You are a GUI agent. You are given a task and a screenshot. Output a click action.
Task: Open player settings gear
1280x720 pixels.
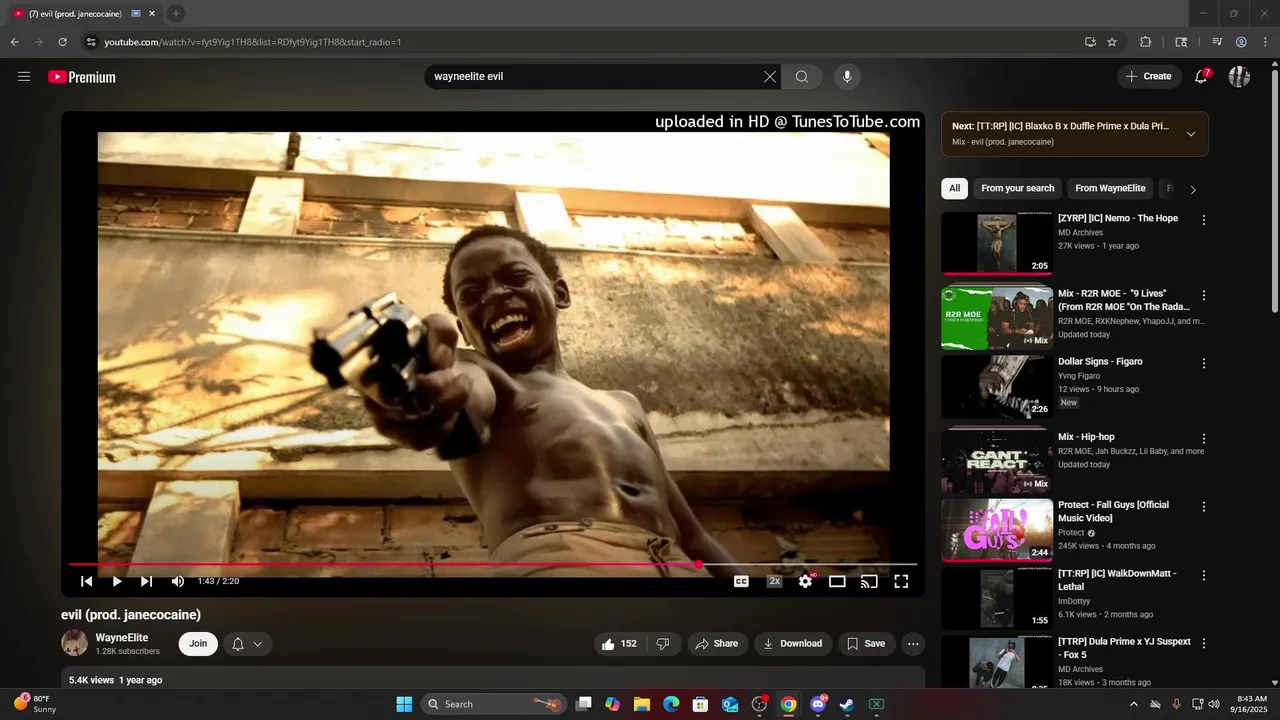pyautogui.click(x=805, y=581)
